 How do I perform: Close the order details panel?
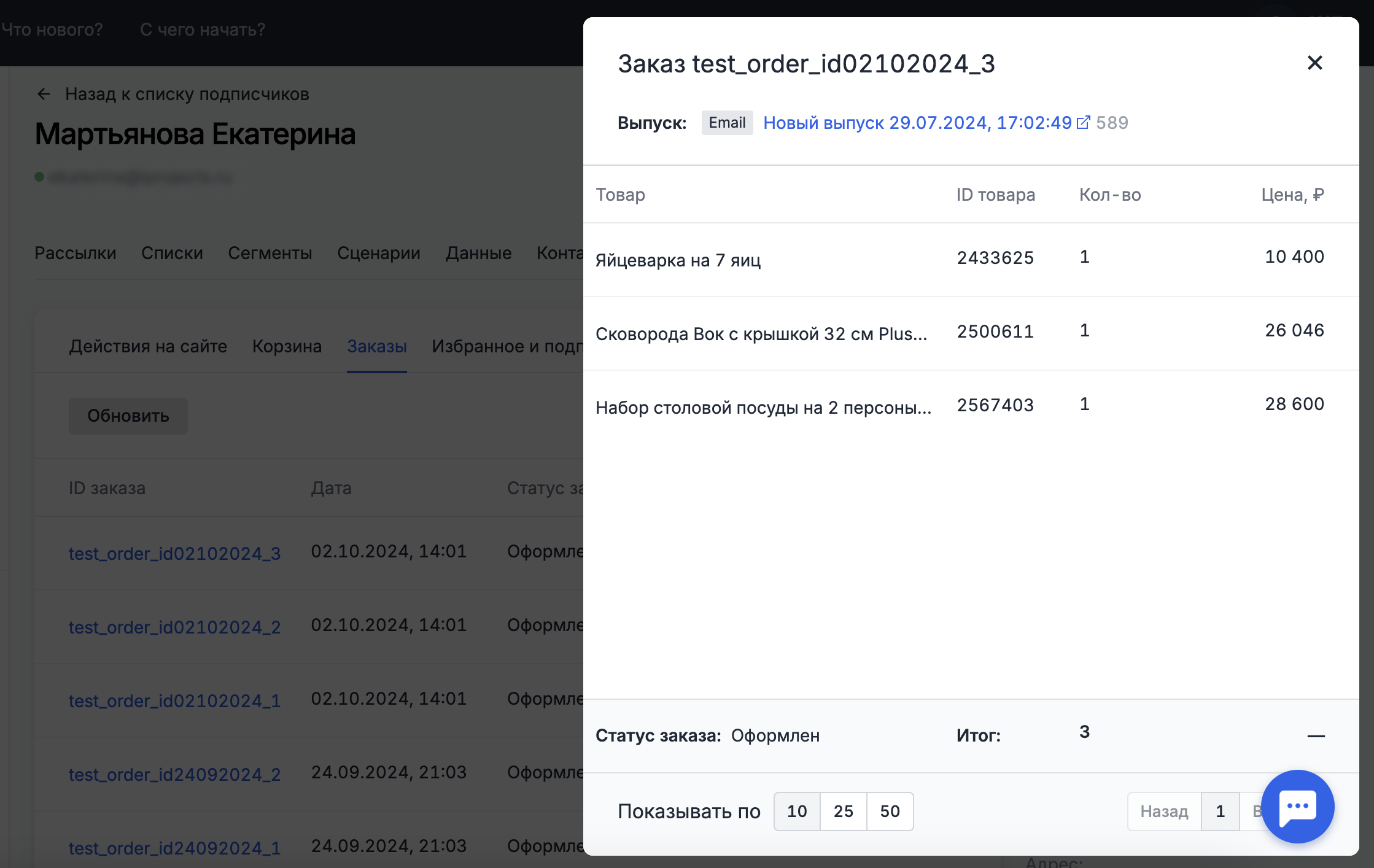pyautogui.click(x=1314, y=63)
